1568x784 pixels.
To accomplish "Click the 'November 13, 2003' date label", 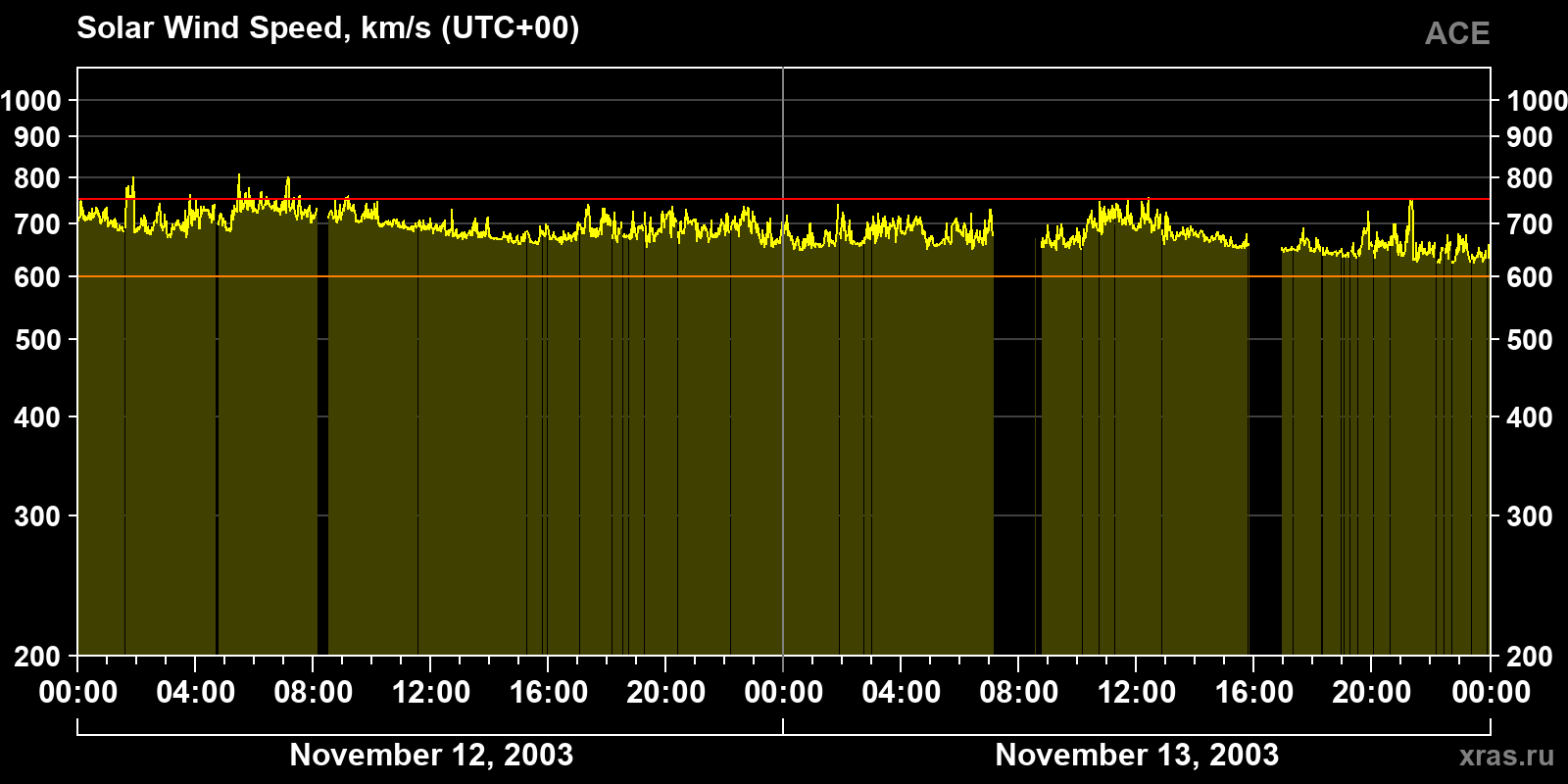I will (1137, 755).
